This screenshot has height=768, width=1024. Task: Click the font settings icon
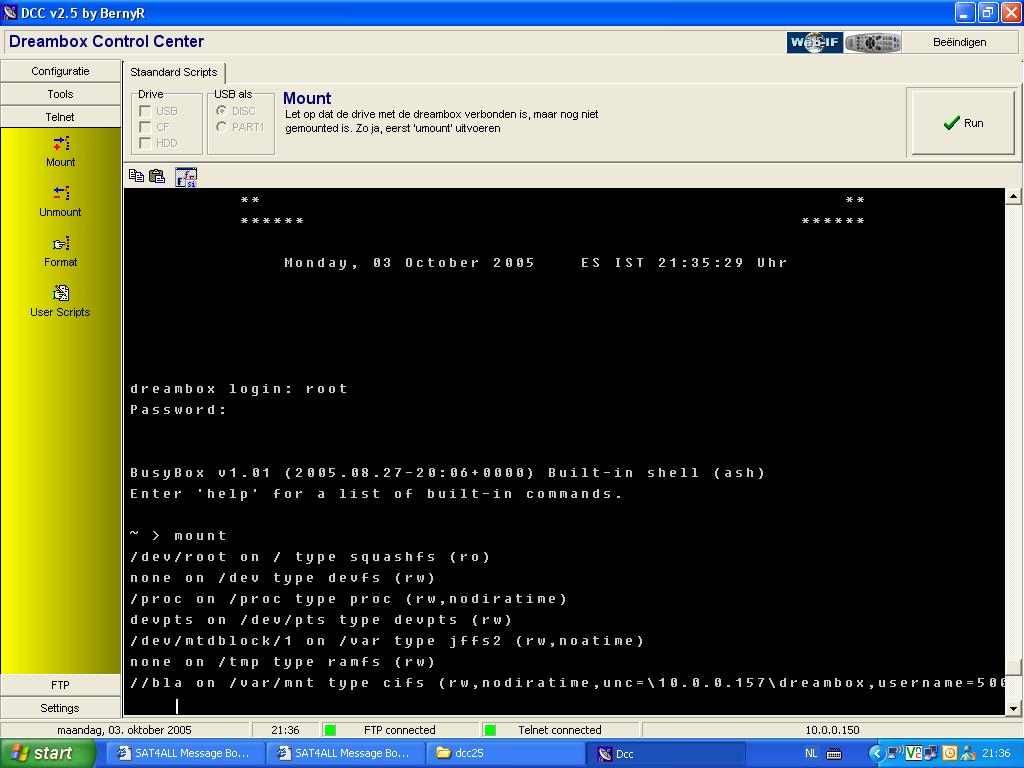186,177
